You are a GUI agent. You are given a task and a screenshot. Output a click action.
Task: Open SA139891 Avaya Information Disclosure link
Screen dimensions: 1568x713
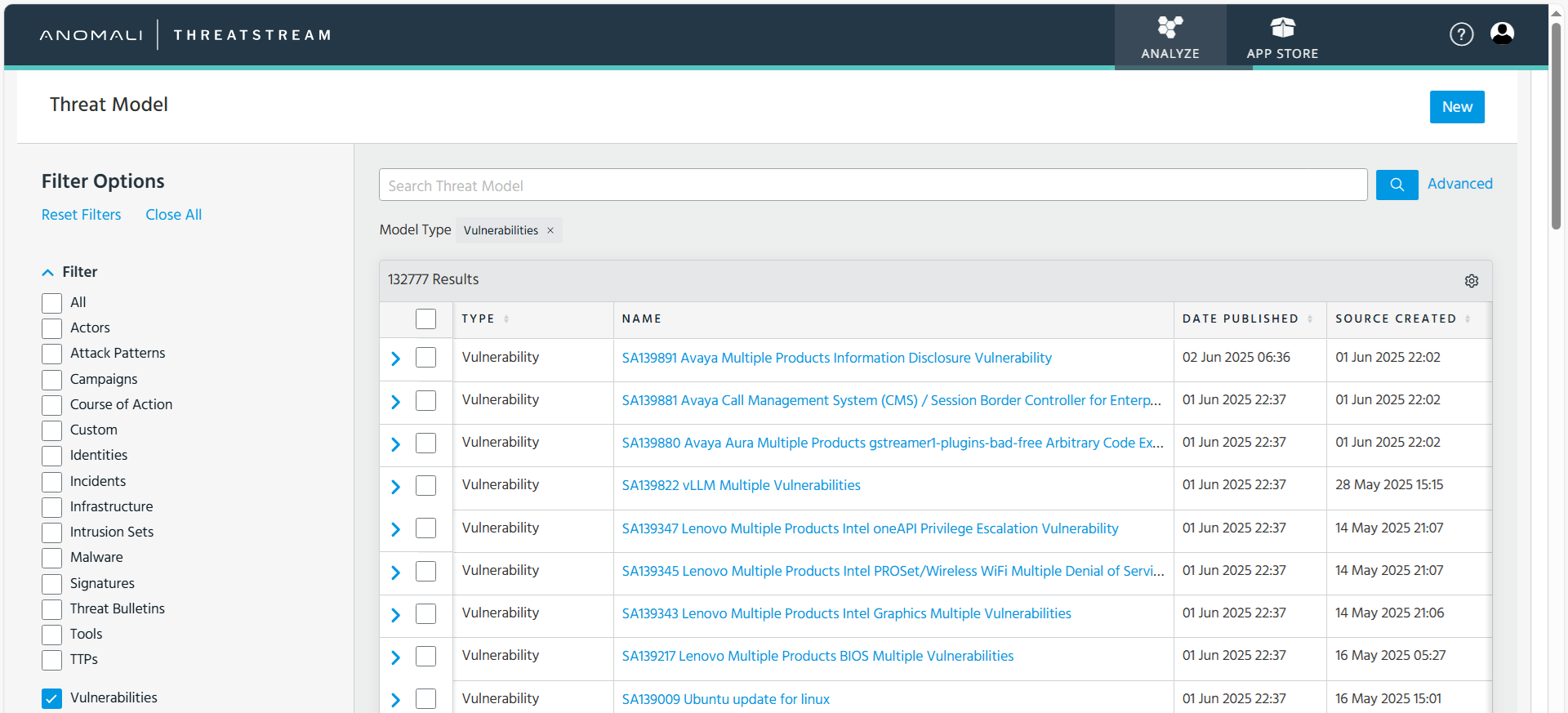836,358
